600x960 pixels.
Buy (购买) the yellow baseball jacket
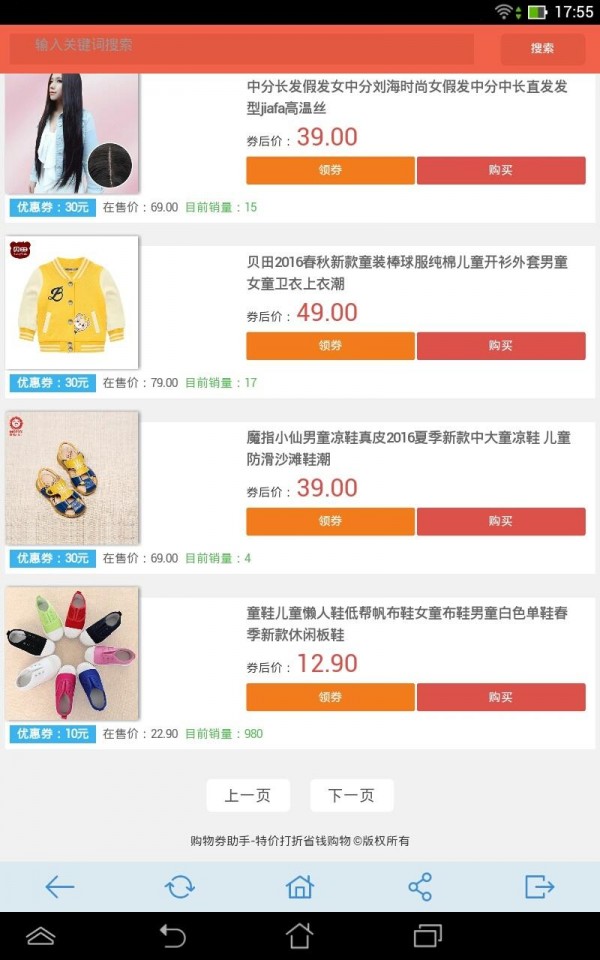point(501,346)
